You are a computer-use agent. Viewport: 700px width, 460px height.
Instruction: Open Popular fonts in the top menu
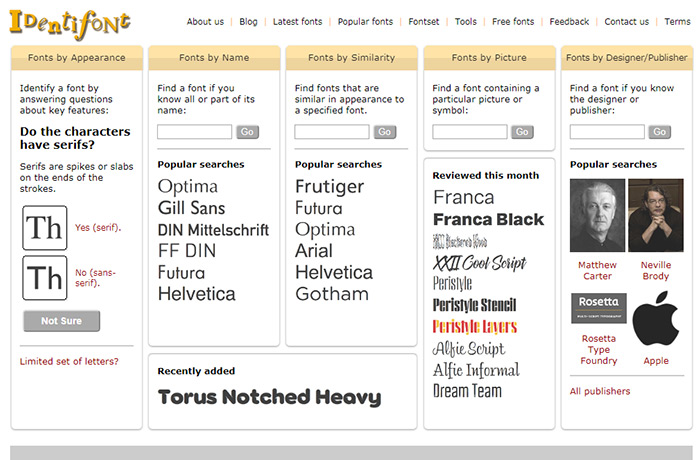click(365, 21)
